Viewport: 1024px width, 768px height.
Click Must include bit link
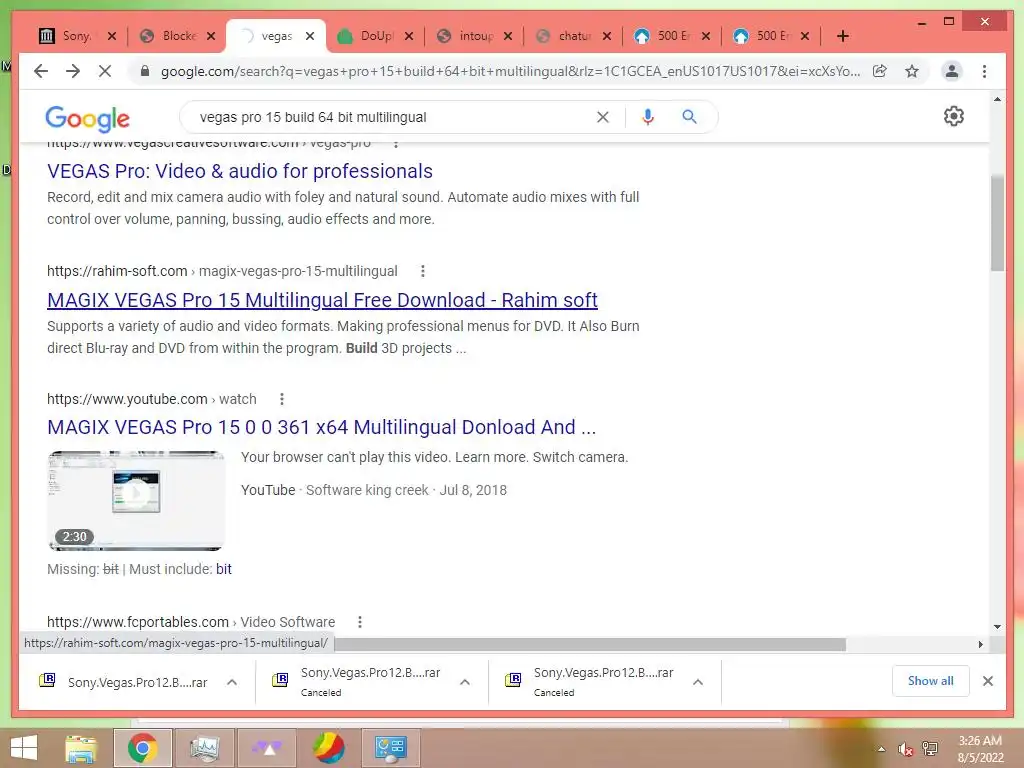coord(223,569)
